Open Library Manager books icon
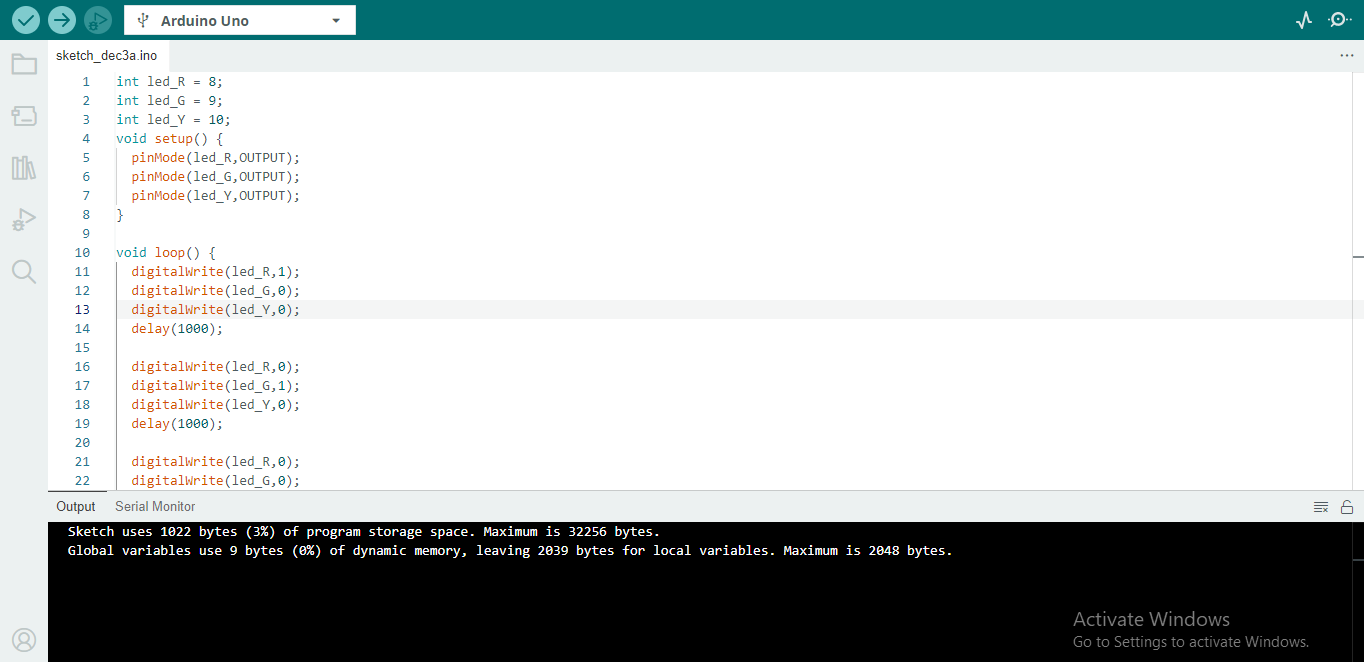Screen dimensions: 1364x662 click(24, 168)
